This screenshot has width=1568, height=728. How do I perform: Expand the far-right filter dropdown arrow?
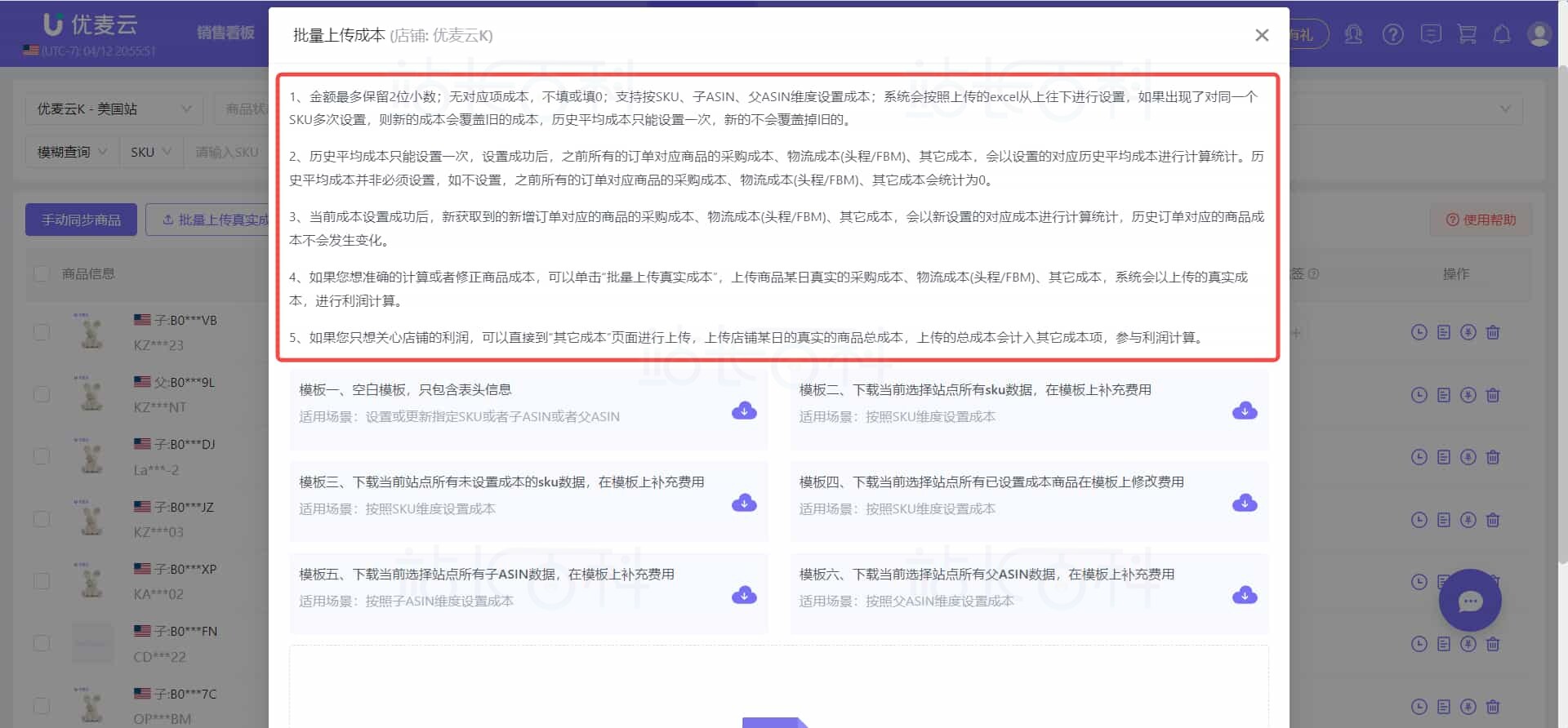(1505, 109)
